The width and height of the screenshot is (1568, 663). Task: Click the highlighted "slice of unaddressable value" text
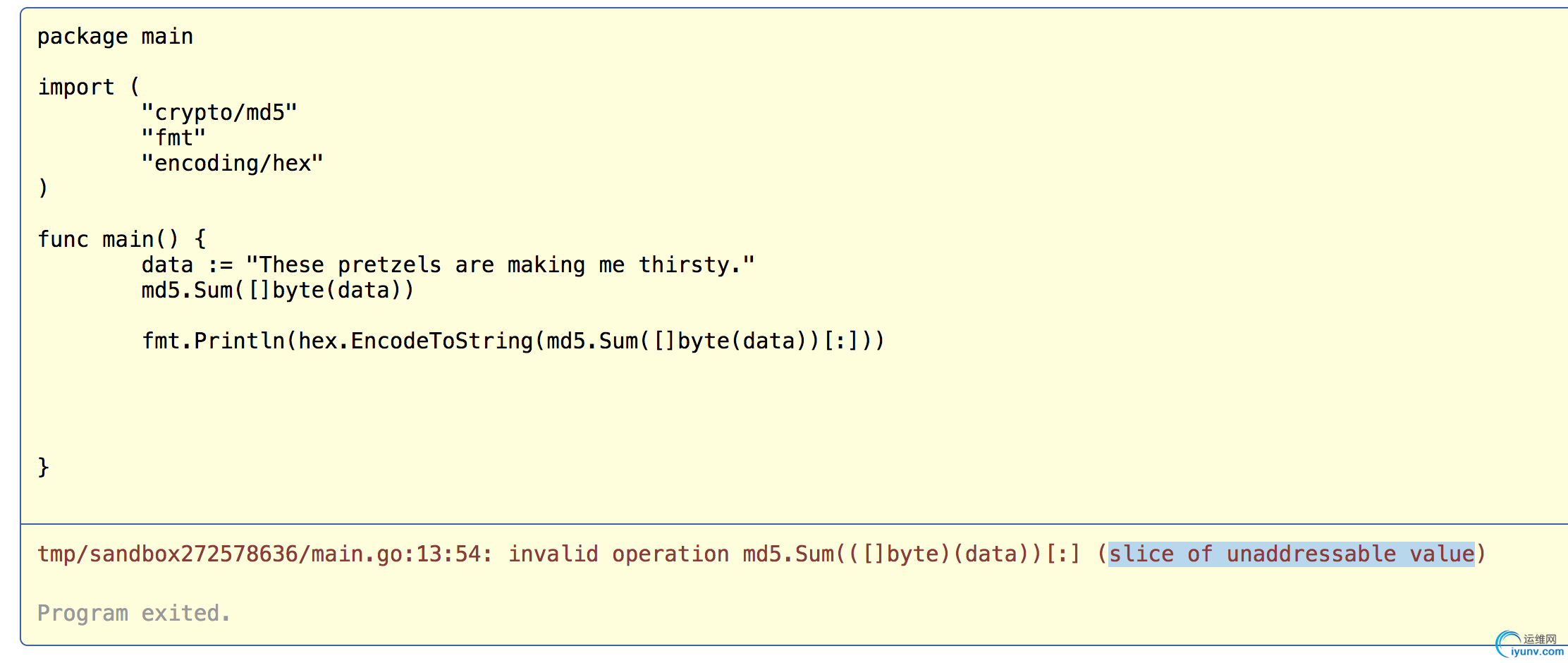pos(1291,554)
